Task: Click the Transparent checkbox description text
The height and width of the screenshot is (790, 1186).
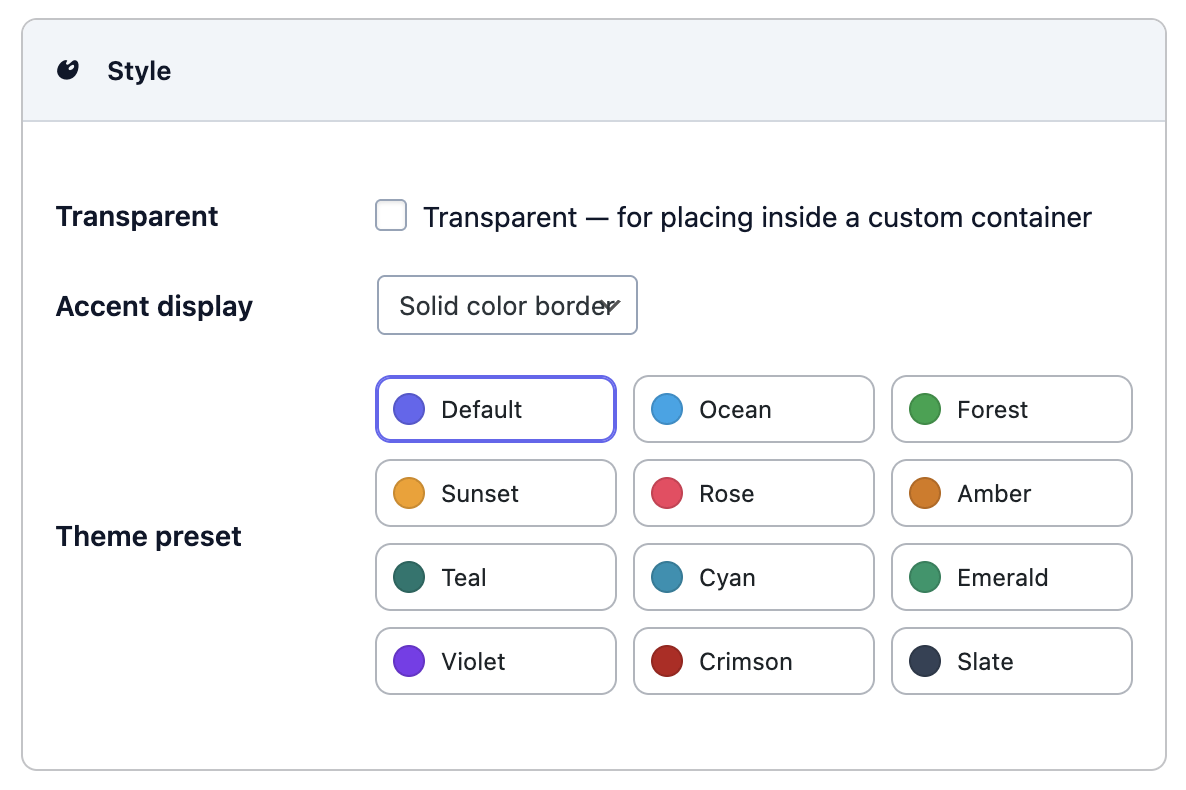Action: 757,217
